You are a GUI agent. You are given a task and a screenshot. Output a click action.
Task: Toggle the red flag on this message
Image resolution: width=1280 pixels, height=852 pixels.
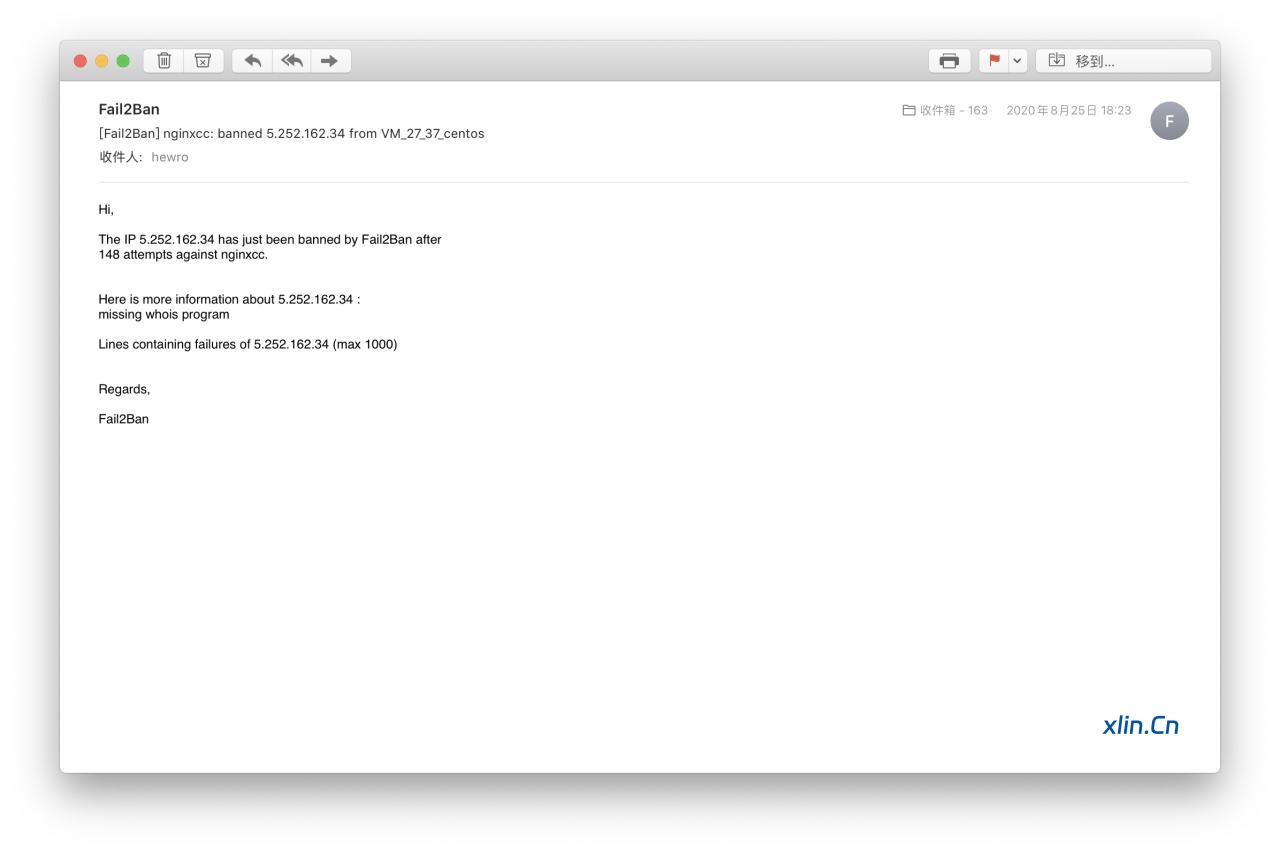(x=994, y=61)
